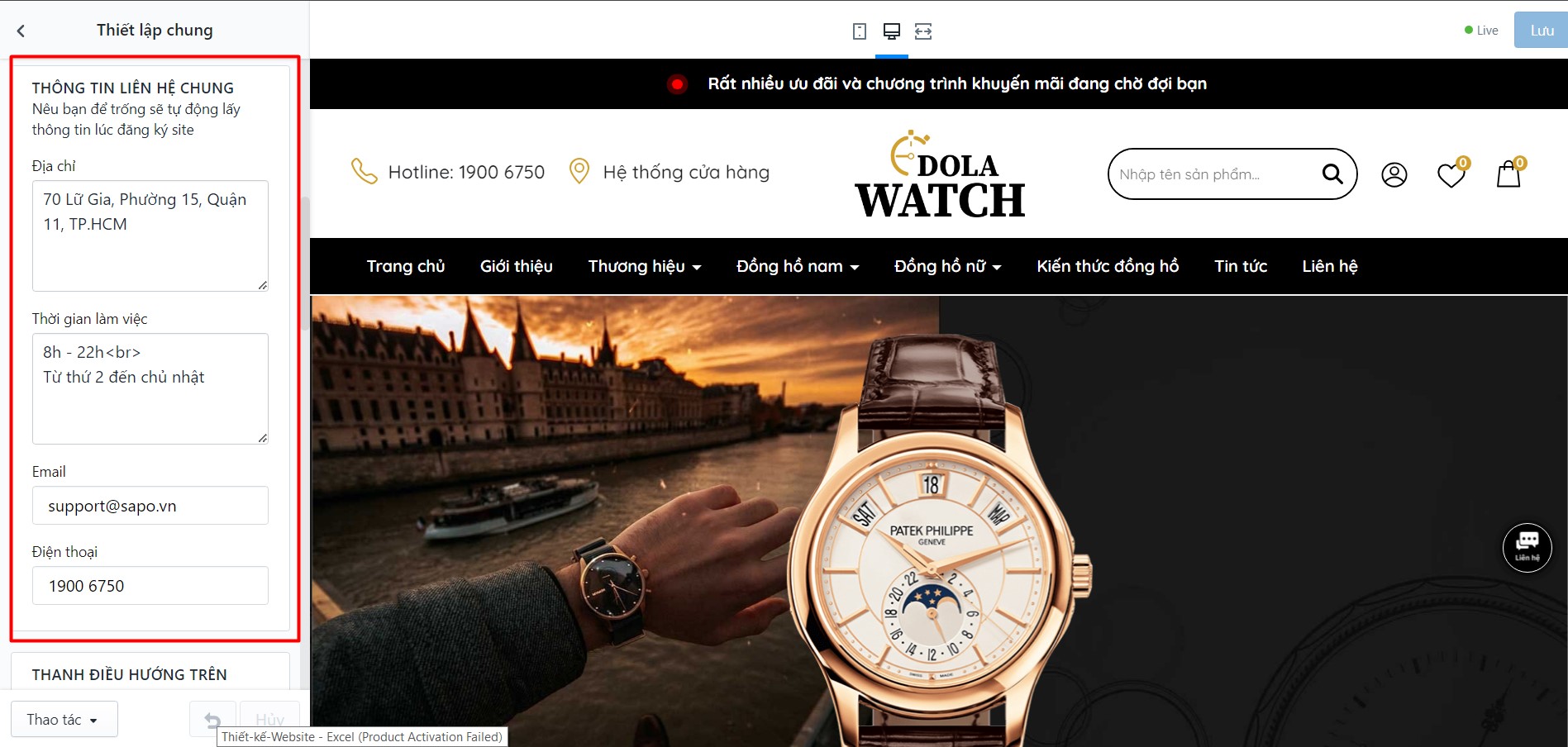Click the store location pin icon

579,171
